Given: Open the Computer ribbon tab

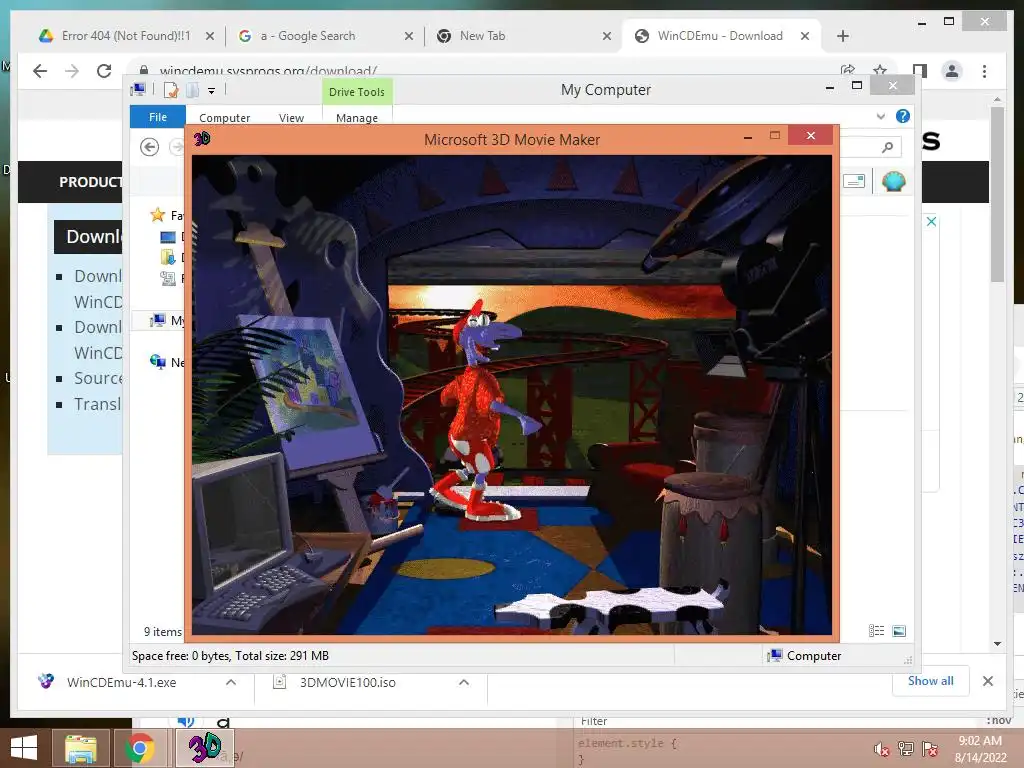Looking at the screenshot, I should (224, 118).
